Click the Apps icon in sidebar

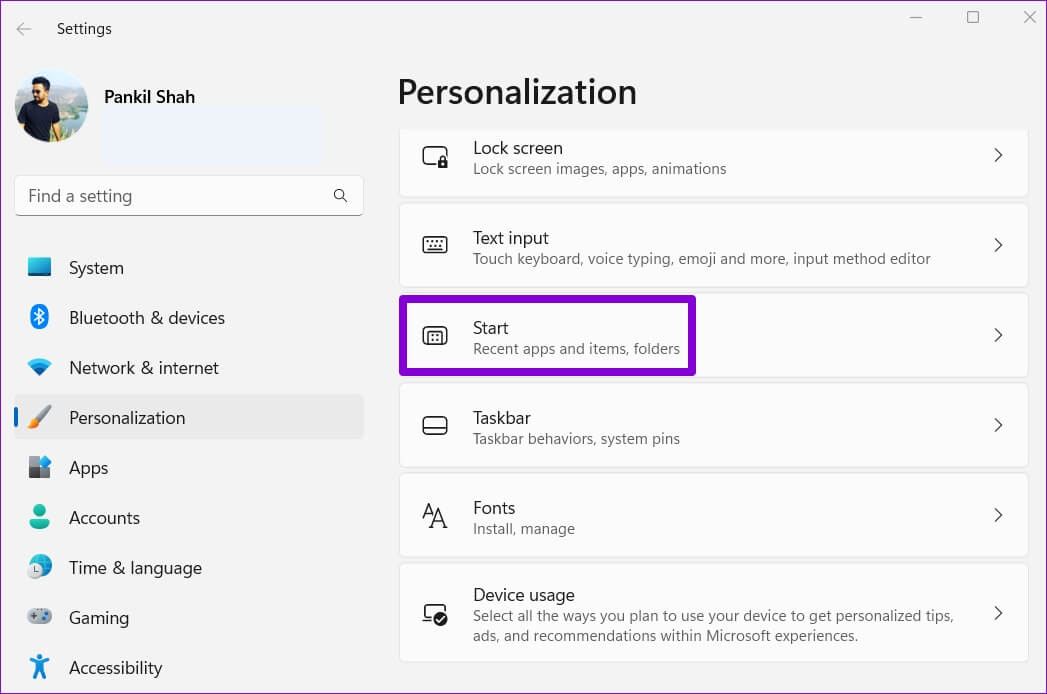tap(39, 467)
